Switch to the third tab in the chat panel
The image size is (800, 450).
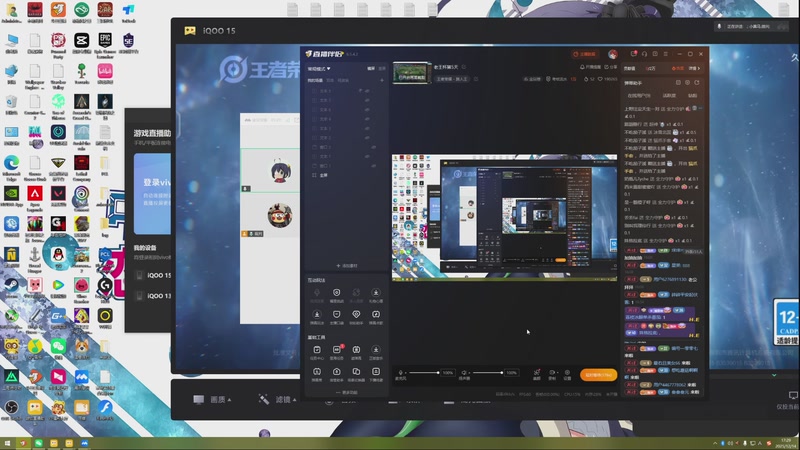(x=692, y=95)
